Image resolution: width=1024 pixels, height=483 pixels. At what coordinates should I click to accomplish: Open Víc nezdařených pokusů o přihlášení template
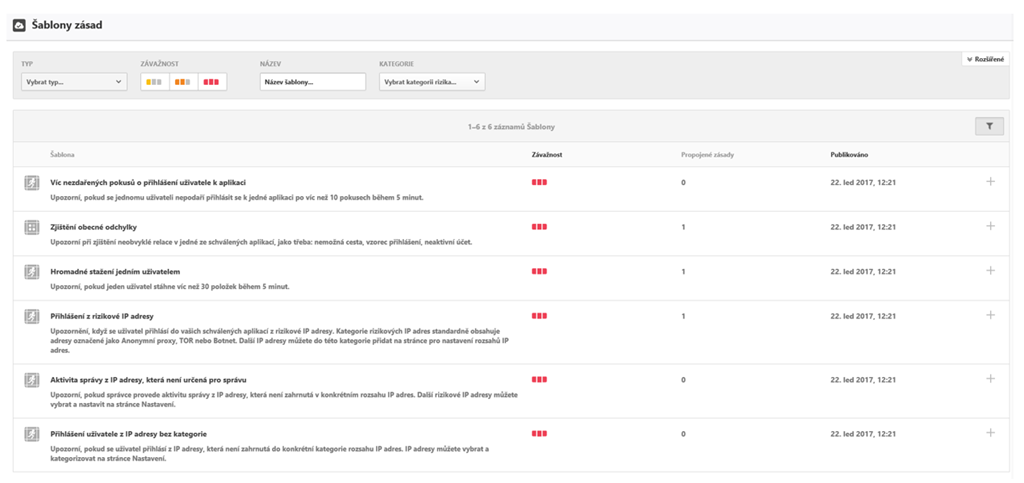point(148,182)
